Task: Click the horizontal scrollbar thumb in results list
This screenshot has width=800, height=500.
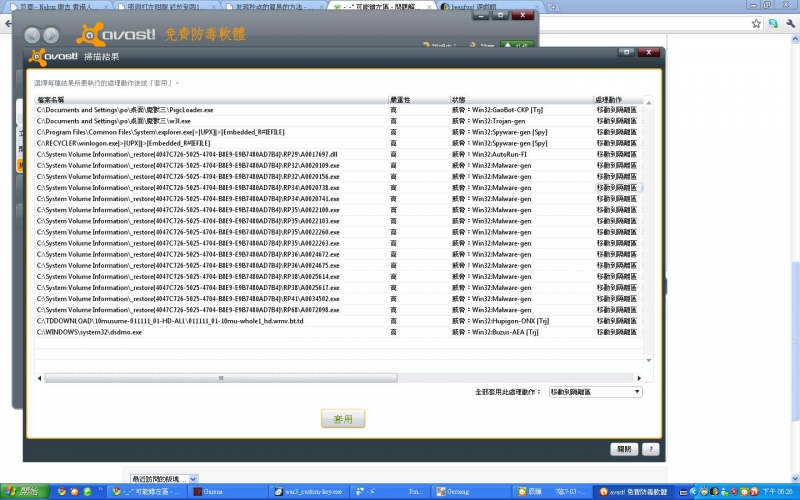Action: coord(221,378)
